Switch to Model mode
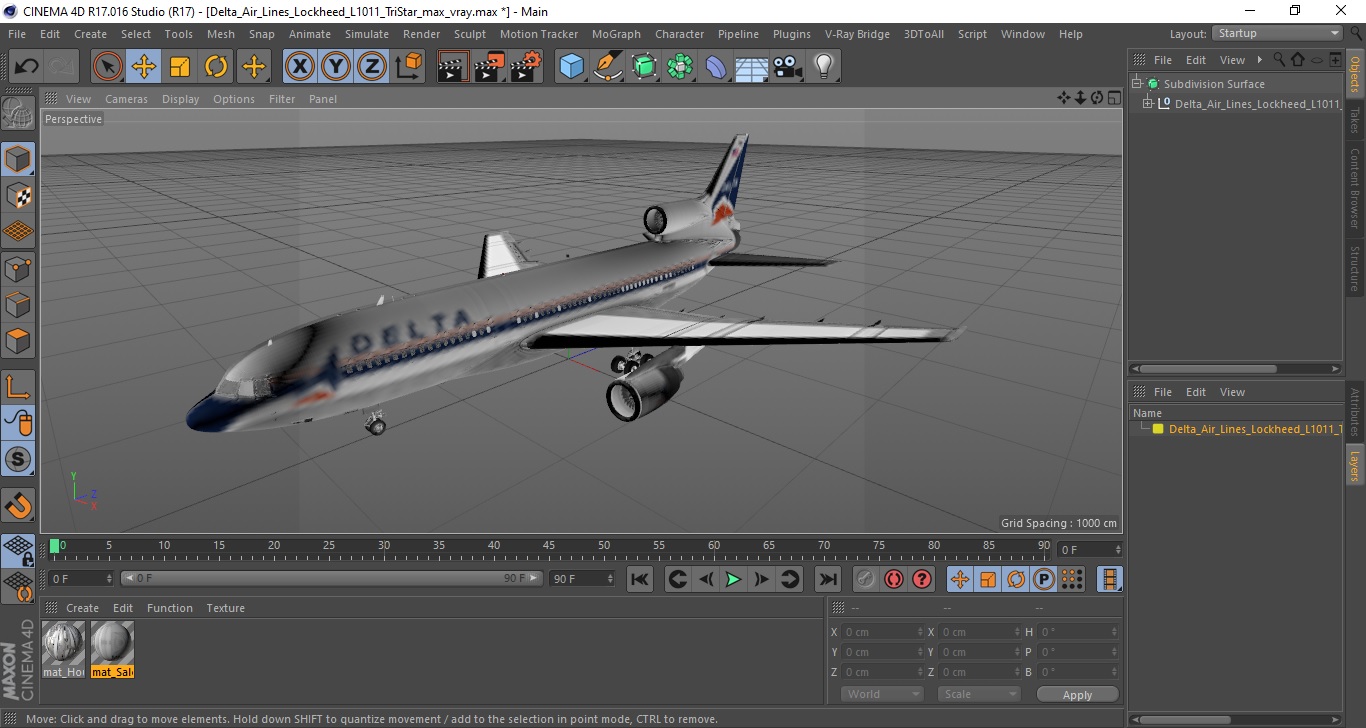Viewport: 1366px width, 728px height. pyautogui.click(x=18, y=159)
